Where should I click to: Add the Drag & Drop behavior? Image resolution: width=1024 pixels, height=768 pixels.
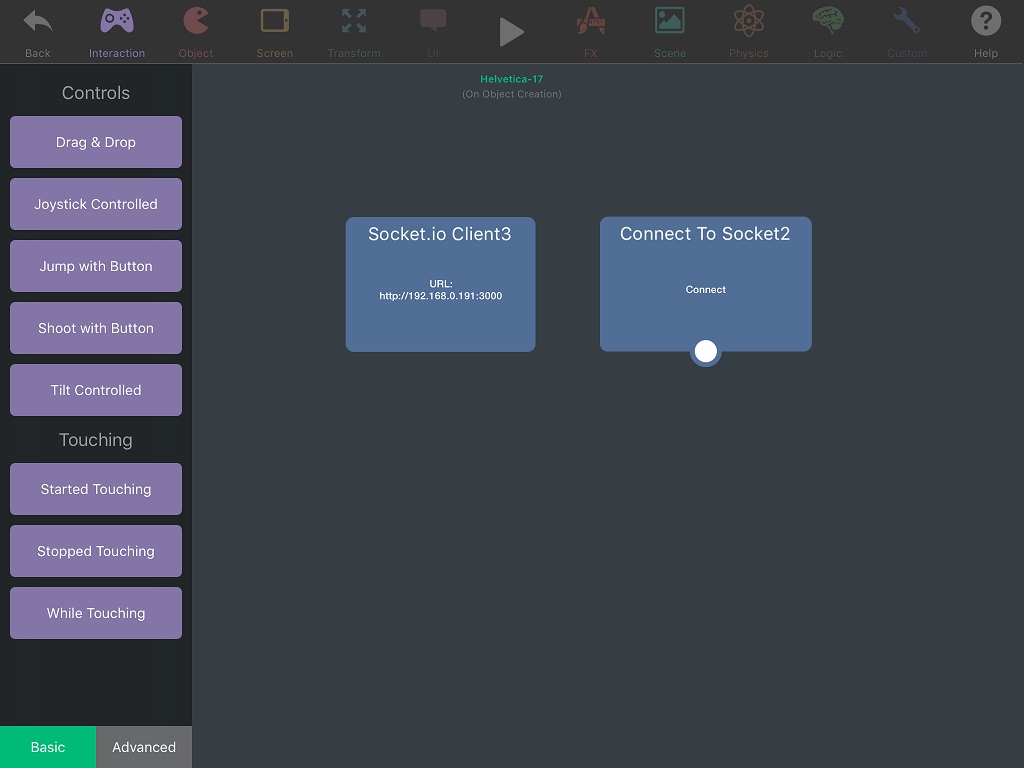point(96,142)
